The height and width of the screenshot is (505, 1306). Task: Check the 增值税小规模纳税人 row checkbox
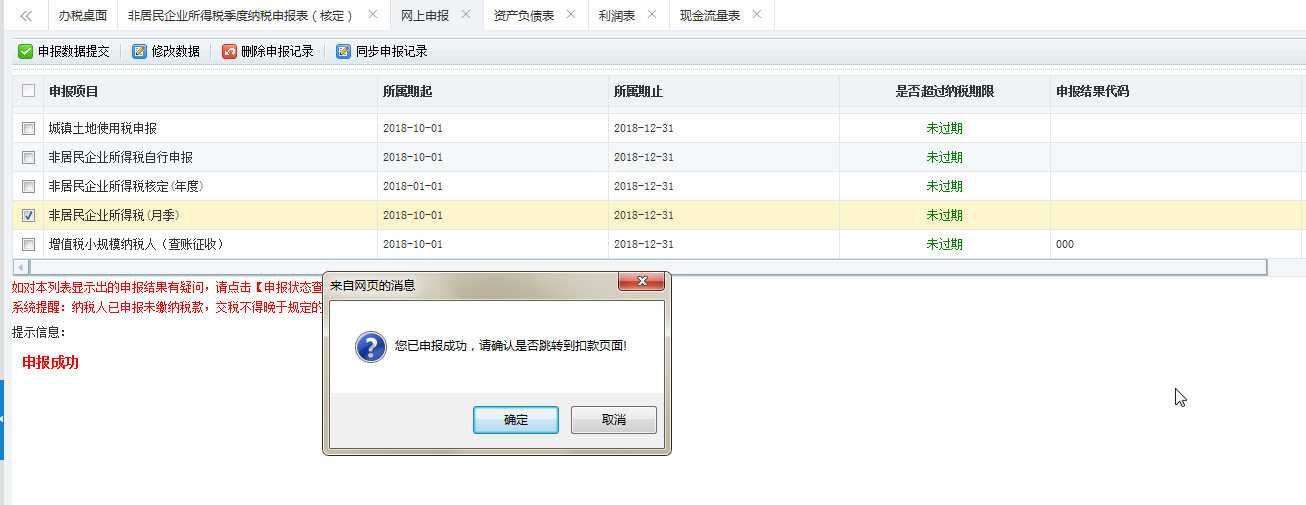28,244
